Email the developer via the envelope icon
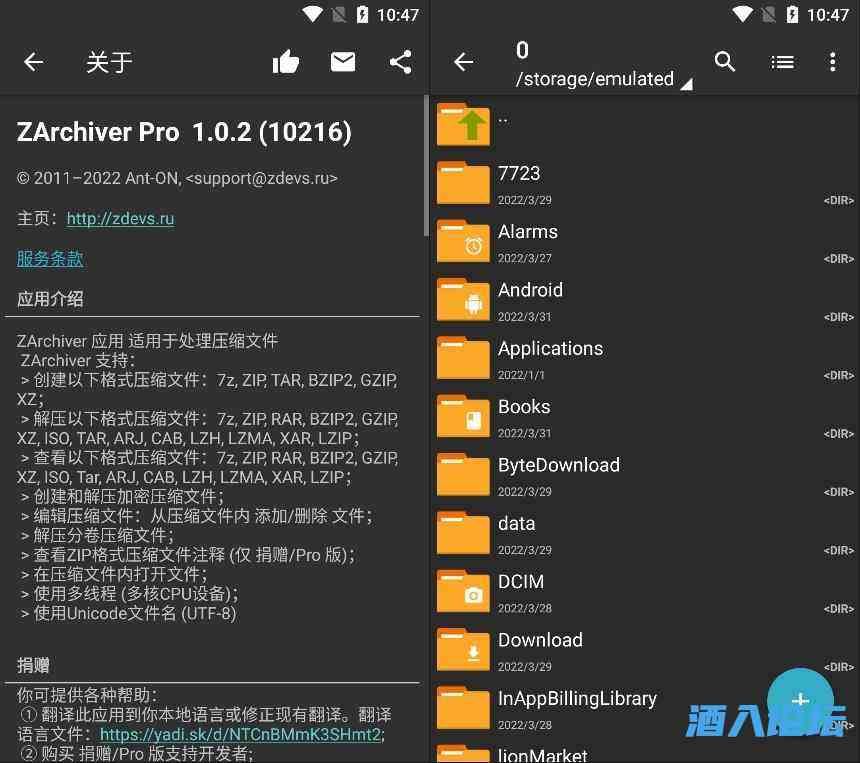Screen dimensions: 860x763 [x=343, y=62]
